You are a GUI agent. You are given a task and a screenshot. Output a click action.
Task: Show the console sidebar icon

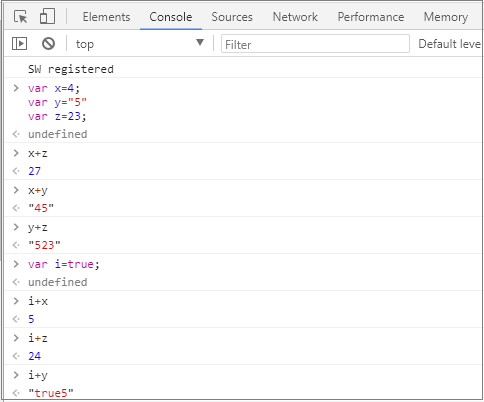19,44
